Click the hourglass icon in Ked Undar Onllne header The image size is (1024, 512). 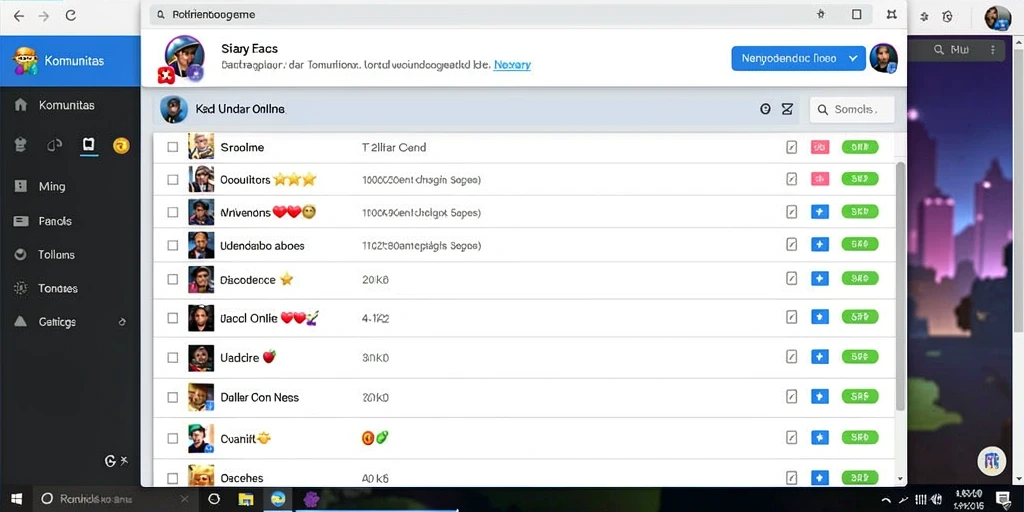pos(788,109)
